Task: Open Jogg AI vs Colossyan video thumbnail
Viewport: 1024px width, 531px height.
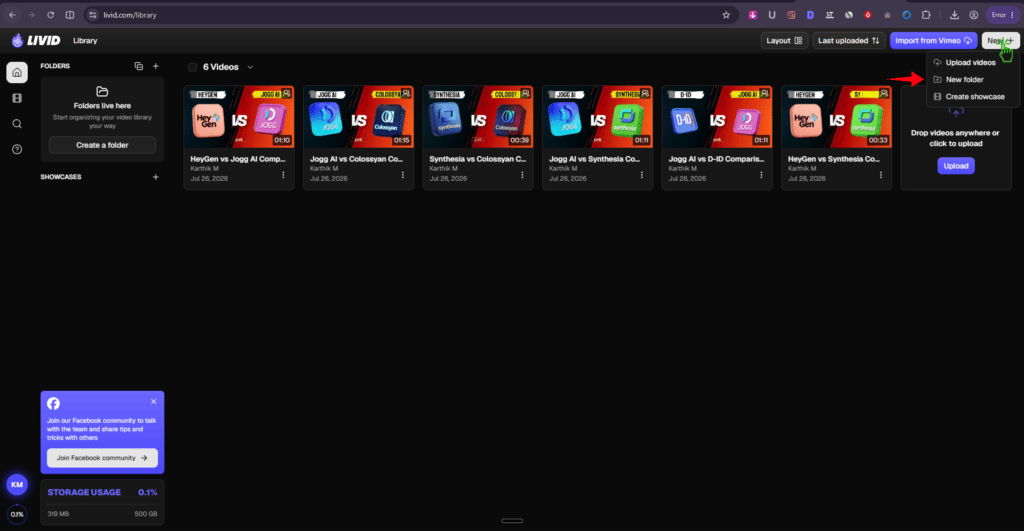Action: 358,117
